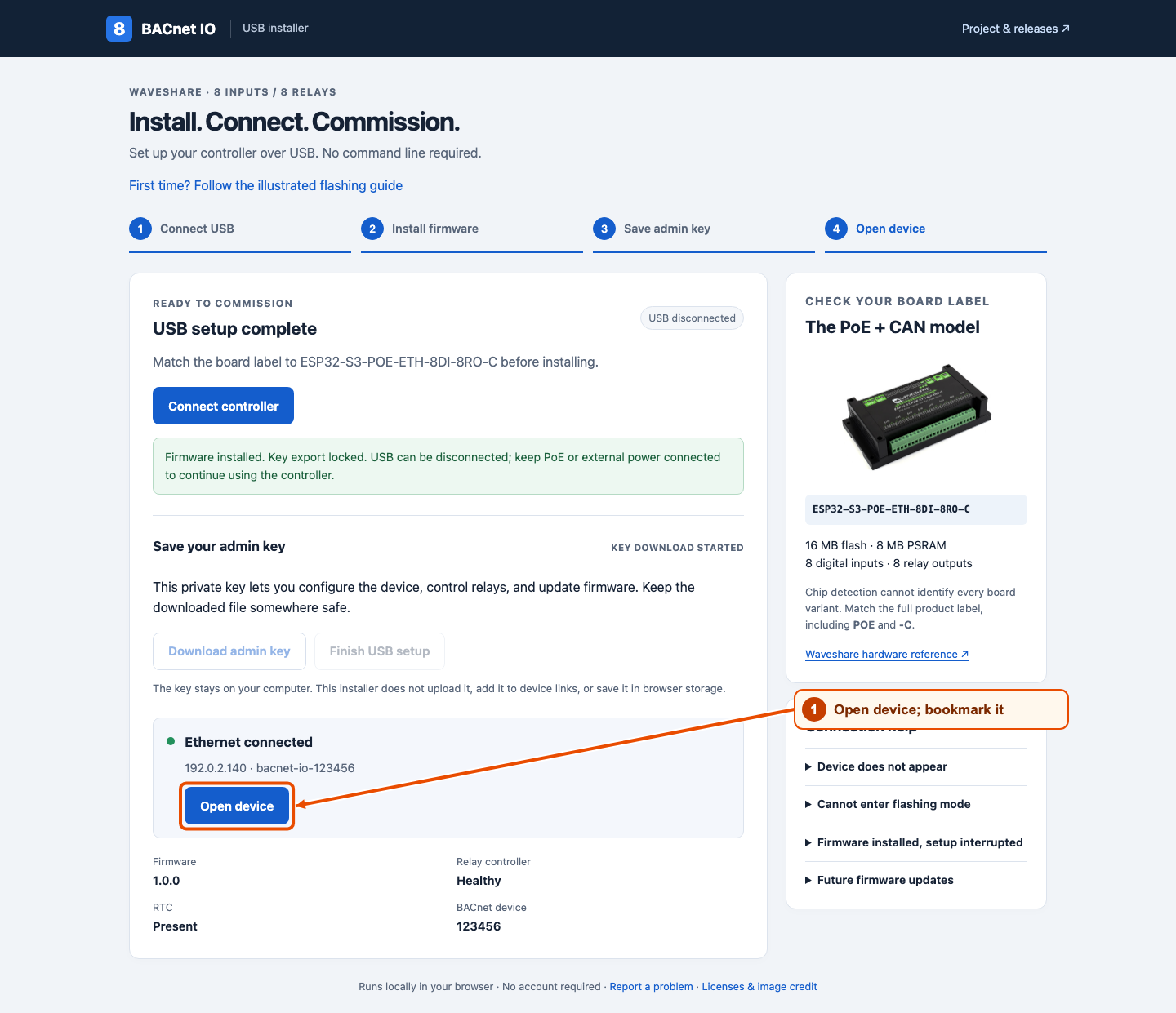This screenshot has height=1013, width=1176.
Task: Click the green Firmware installed notice
Action: pyautogui.click(x=448, y=466)
